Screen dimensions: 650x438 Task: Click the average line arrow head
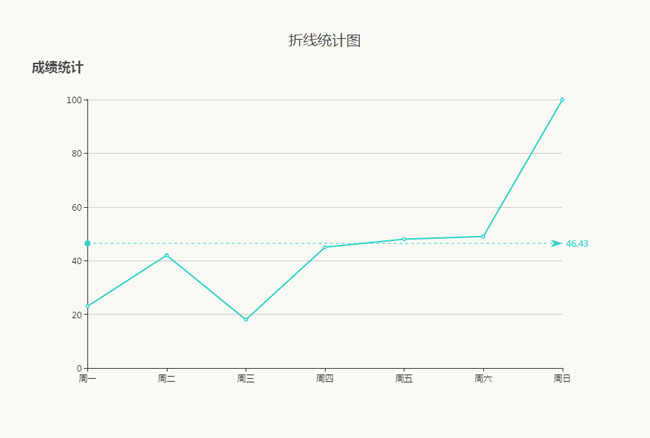pyautogui.click(x=556, y=243)
